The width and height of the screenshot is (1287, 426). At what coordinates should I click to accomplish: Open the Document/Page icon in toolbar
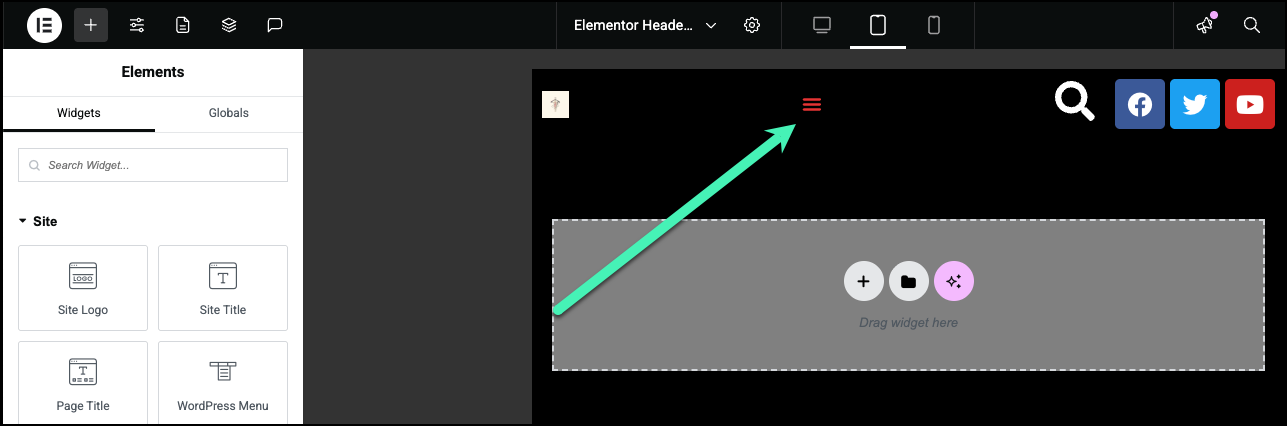pyautogui.click(x=183, y=25)
